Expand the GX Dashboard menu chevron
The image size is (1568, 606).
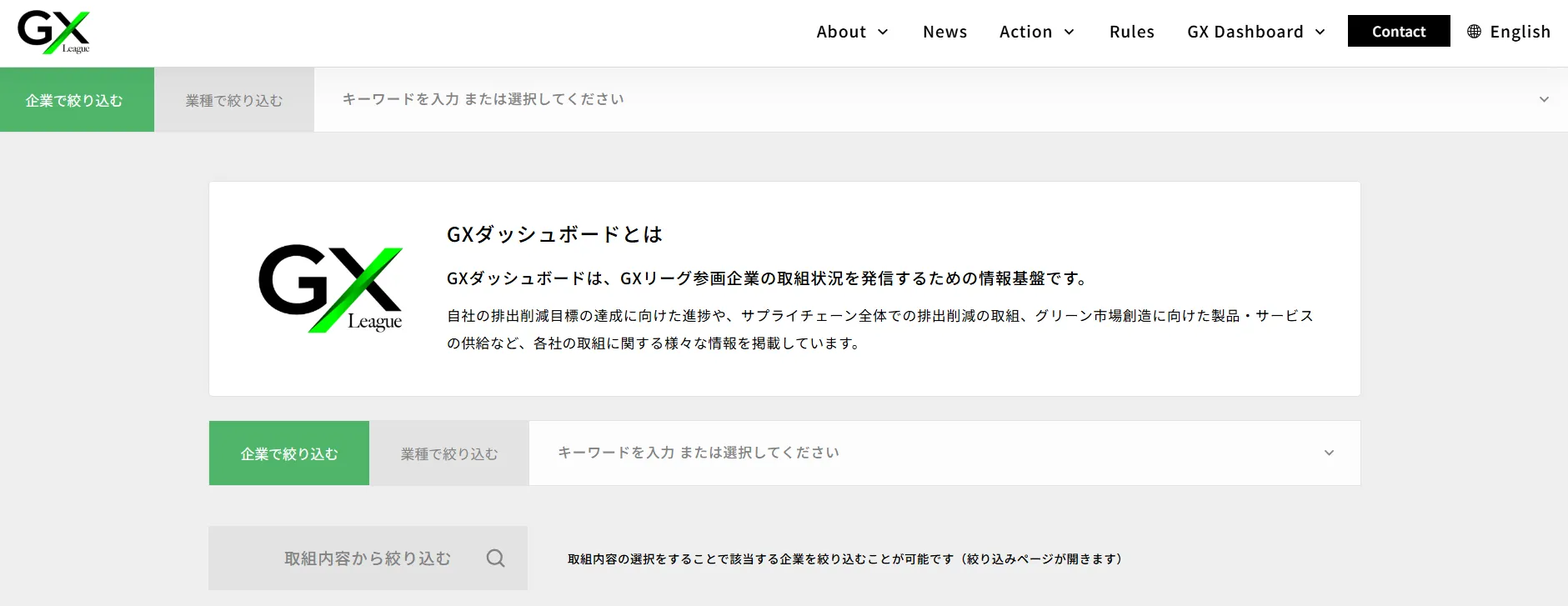(x=1320, y=32)
